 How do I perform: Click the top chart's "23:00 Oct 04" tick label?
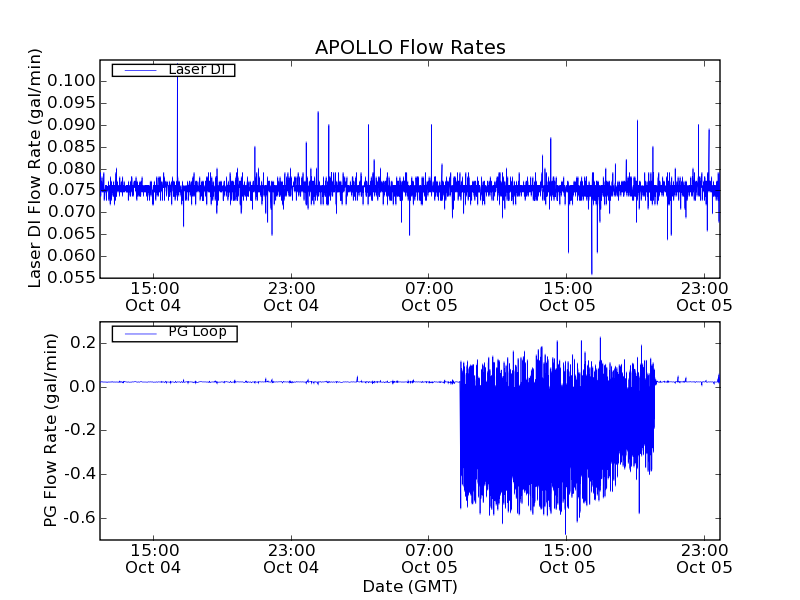point(291,297)
